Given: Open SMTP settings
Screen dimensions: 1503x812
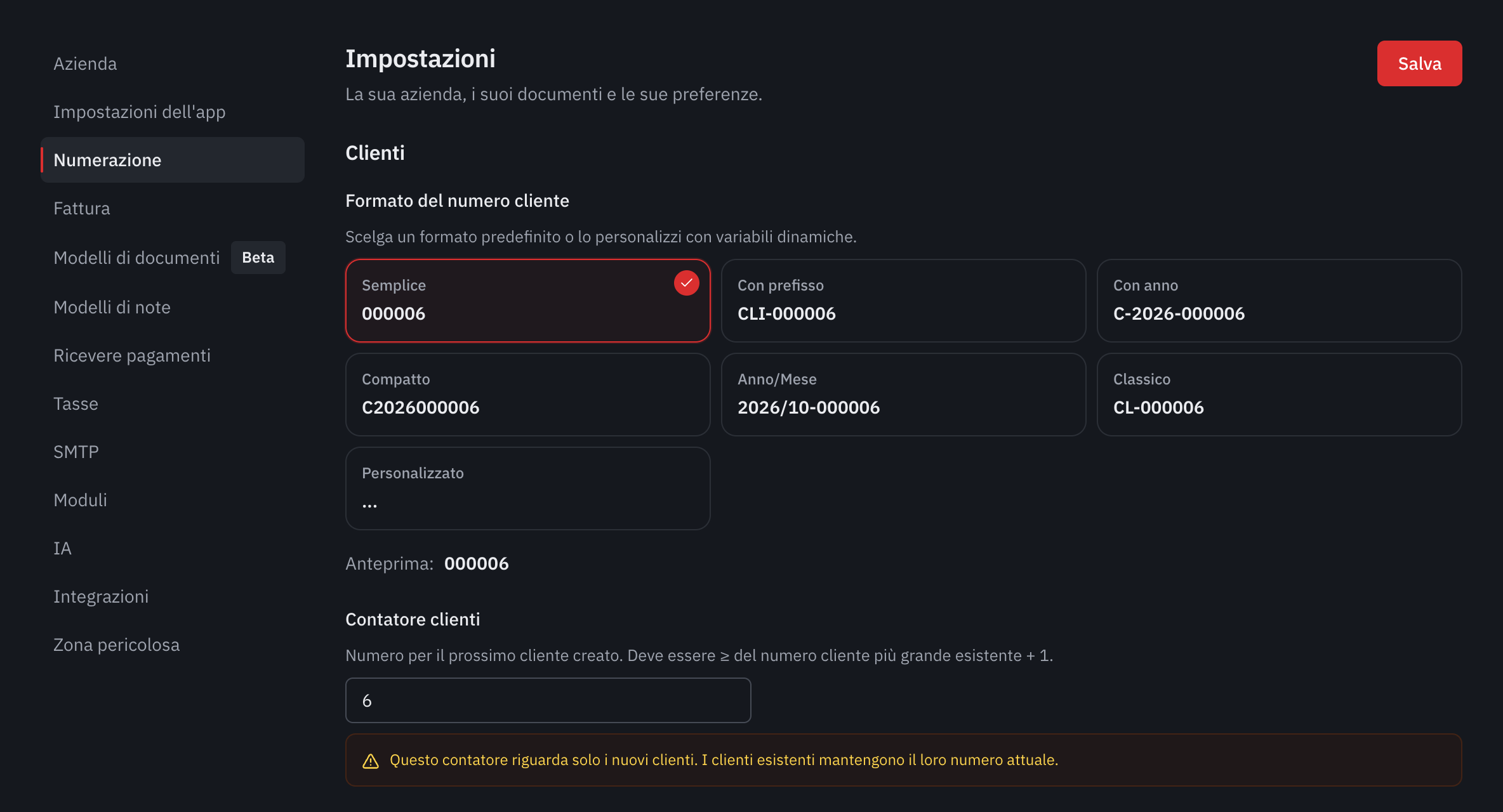Looking at the screenshot, I should (173, 452).
